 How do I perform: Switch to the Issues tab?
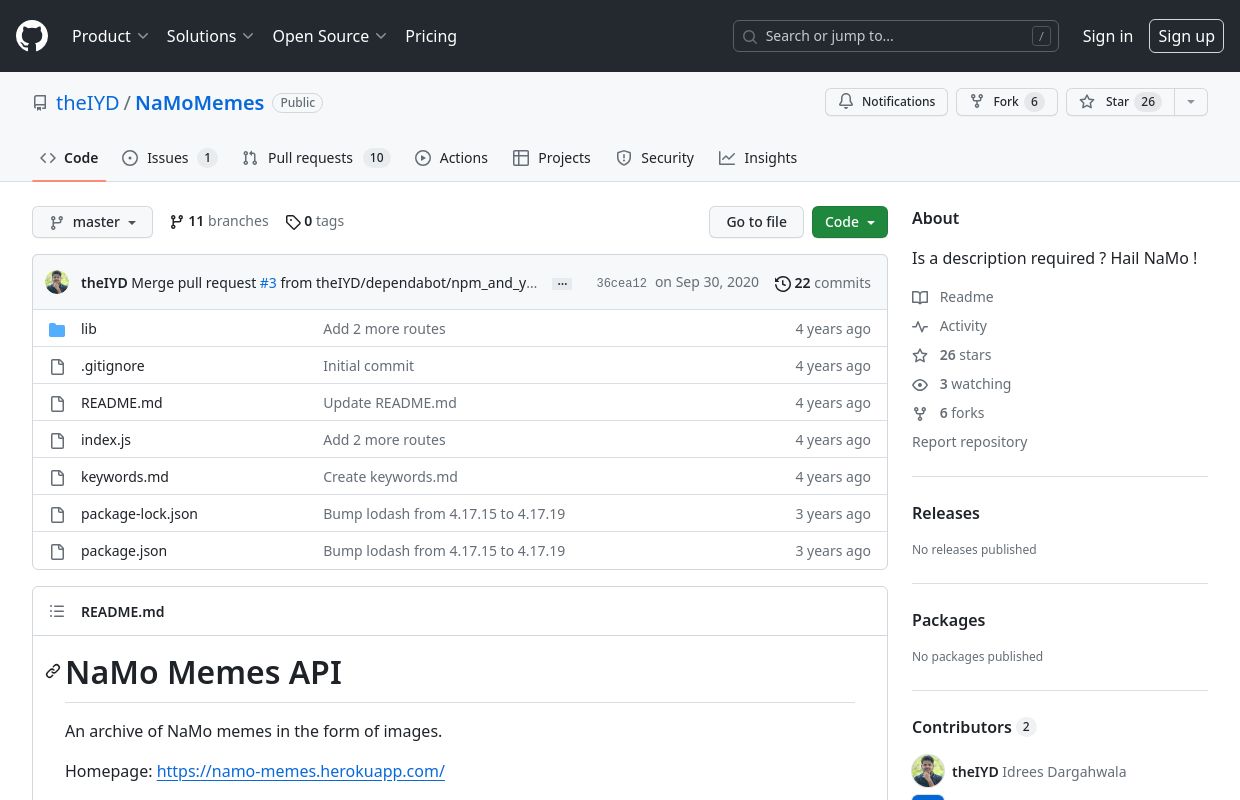pyautogui.click(x=169, y=158)
